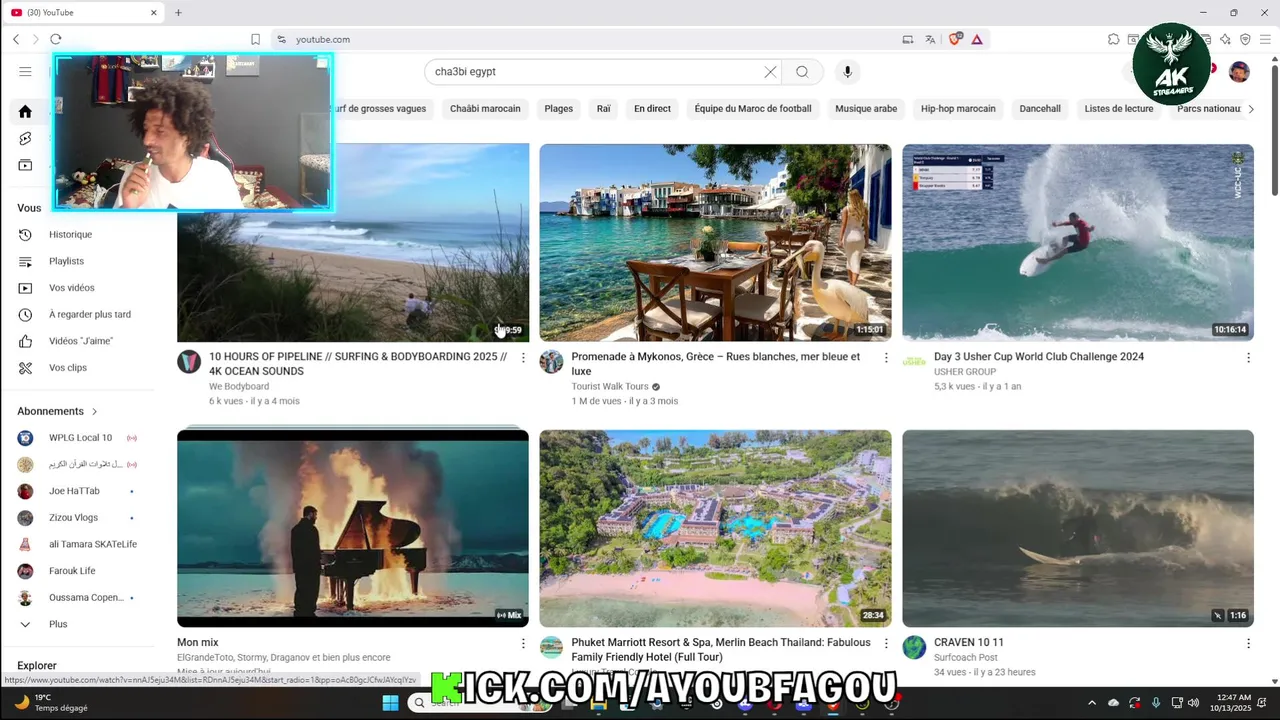Select the Musique arabe filter chip
Viewport: 1280px width, 720px height.
pyautogui.click(x=866, y=108)
